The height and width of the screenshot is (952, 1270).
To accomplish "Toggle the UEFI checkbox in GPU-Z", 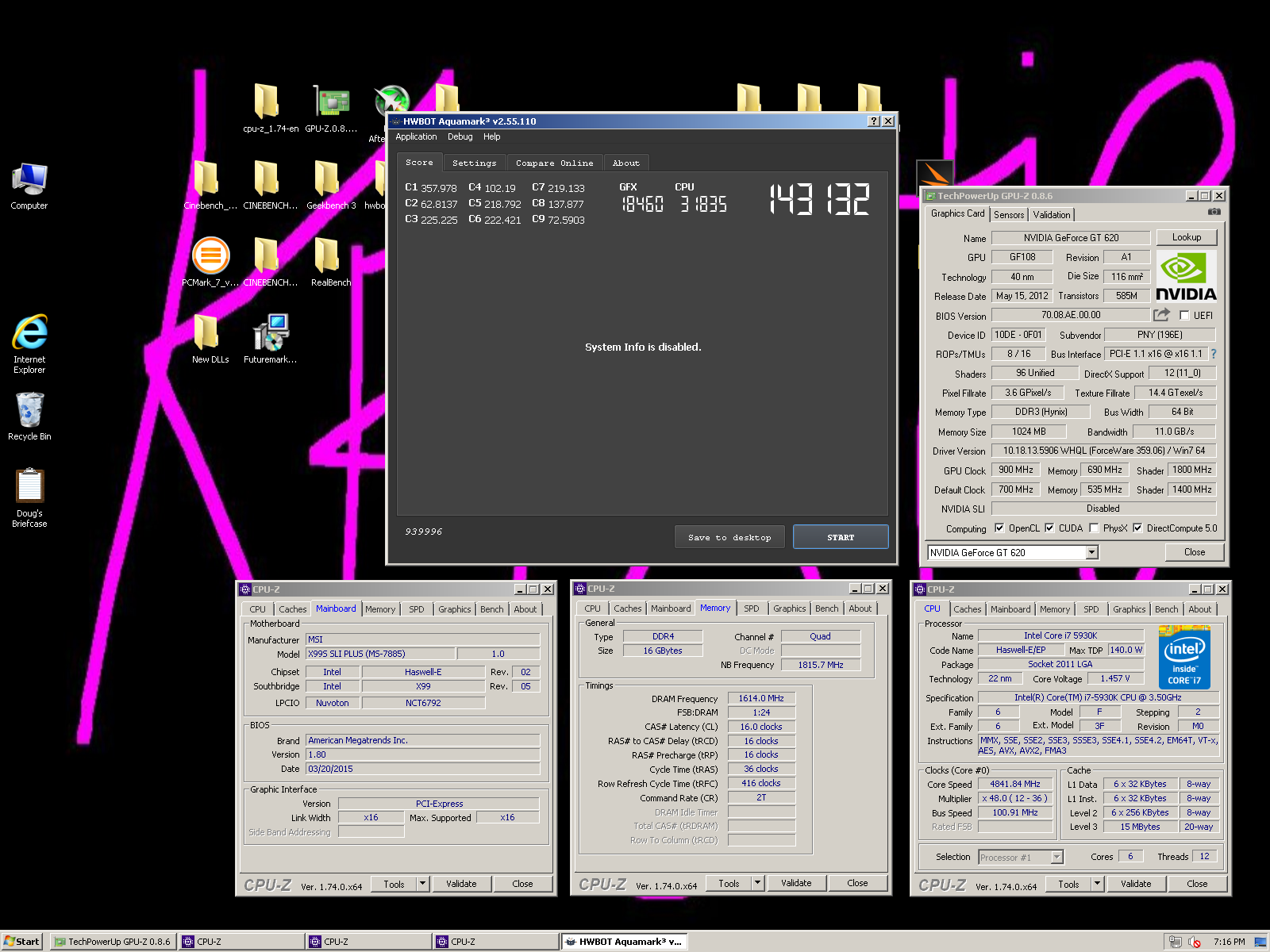I will tap(1184, 316).
